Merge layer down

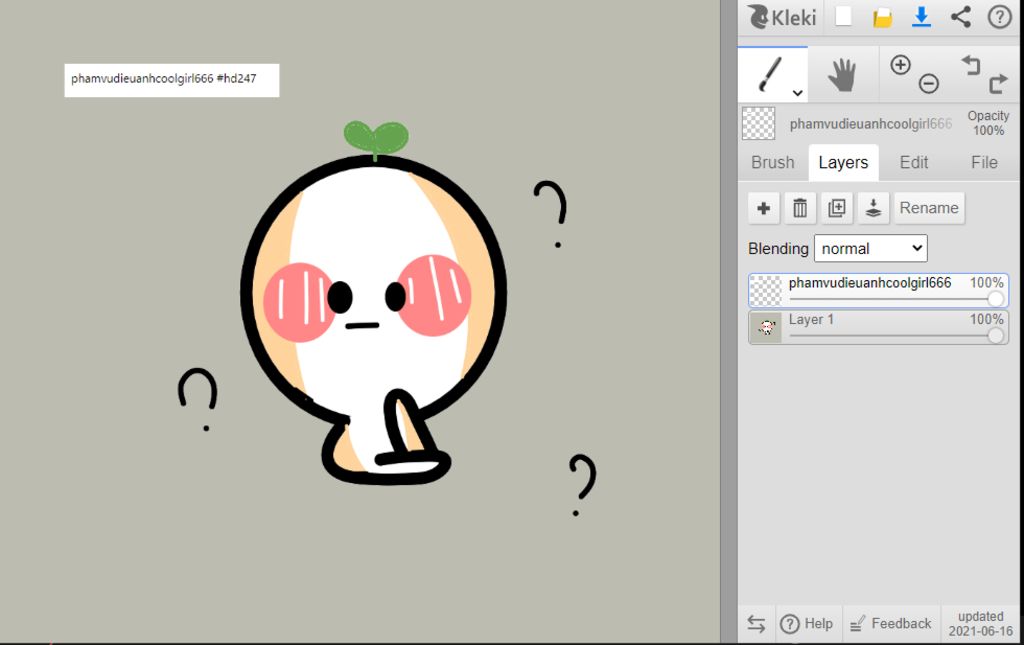click(x=873, y=208)
